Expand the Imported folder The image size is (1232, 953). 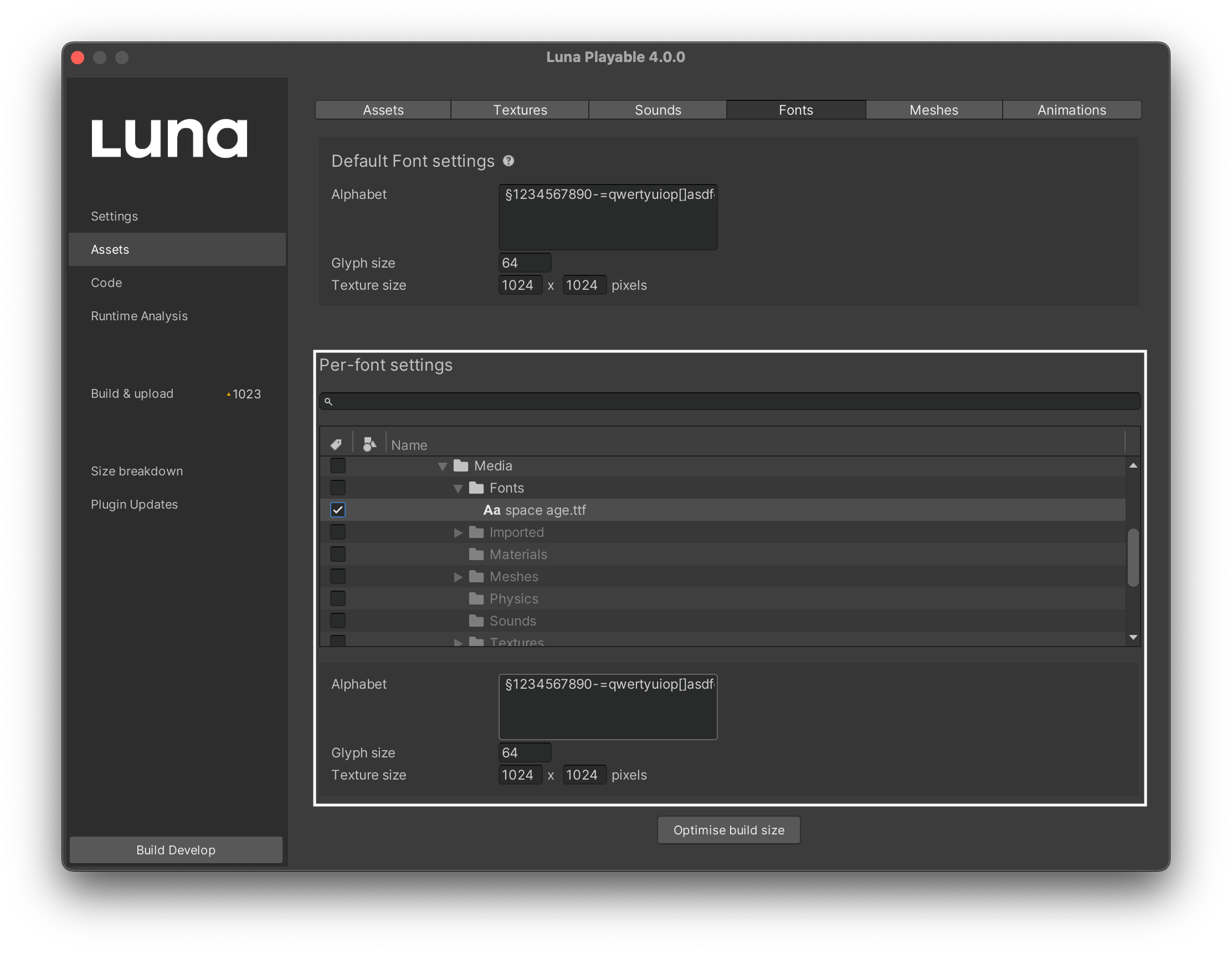[x=458, y=532]
